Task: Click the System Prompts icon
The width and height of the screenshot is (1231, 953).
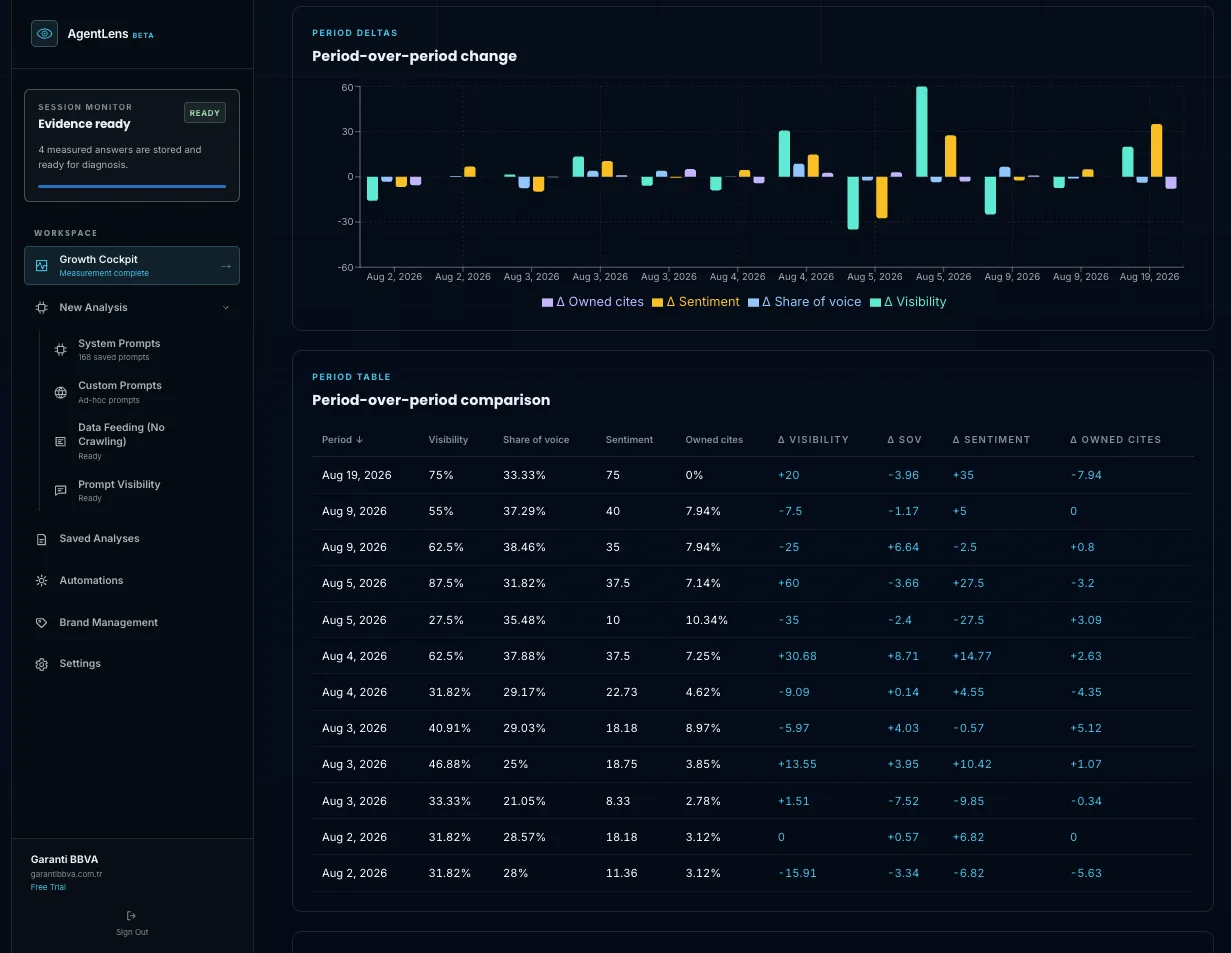Action: [x=61, y=349]
